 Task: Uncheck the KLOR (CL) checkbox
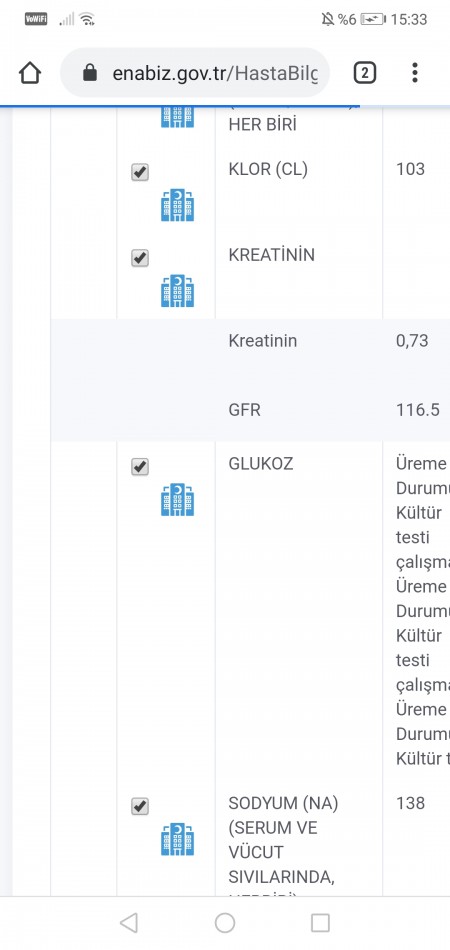pyautogui.click(x=140, y=173)
